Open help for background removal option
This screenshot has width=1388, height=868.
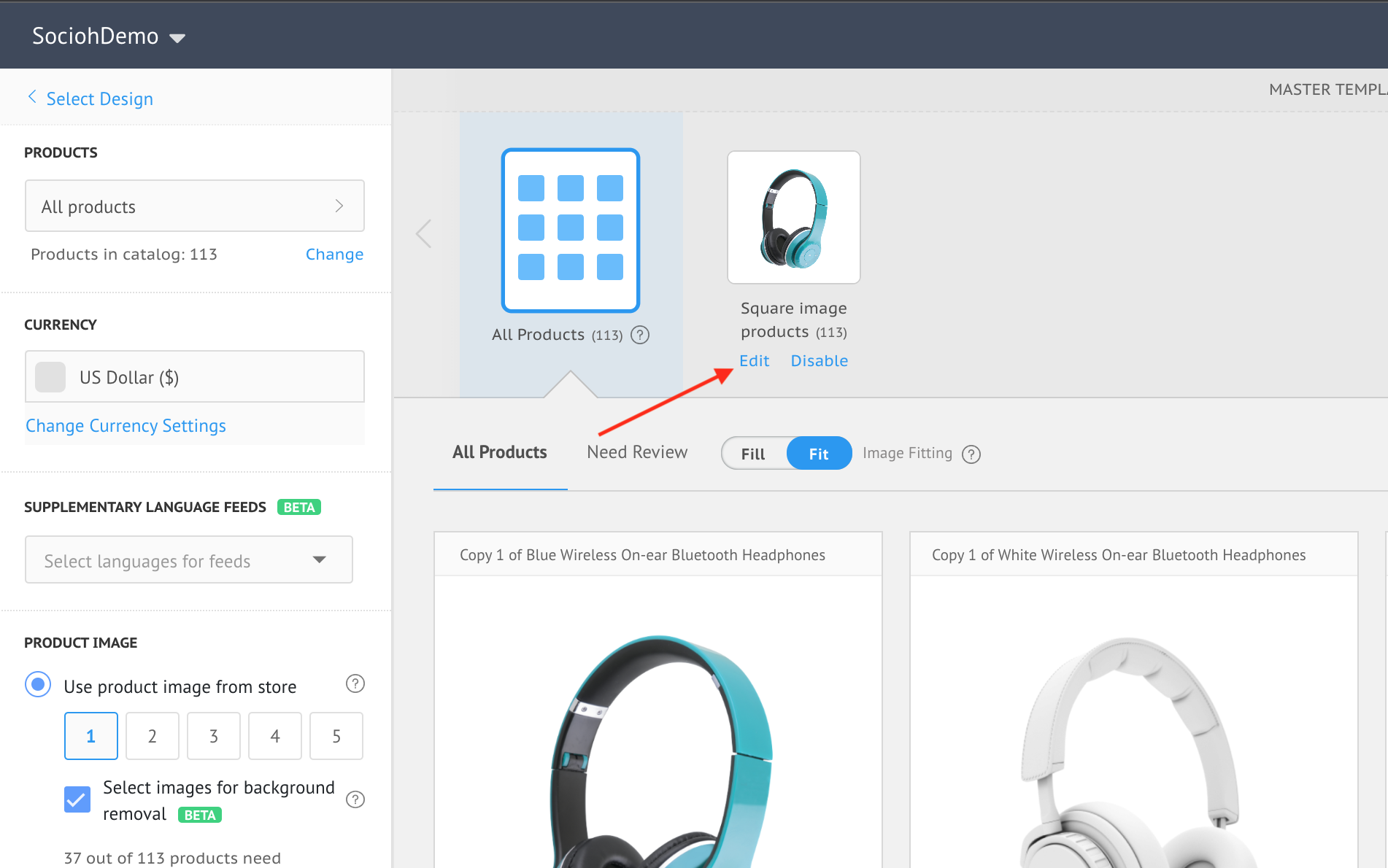[x=355, y=799]
